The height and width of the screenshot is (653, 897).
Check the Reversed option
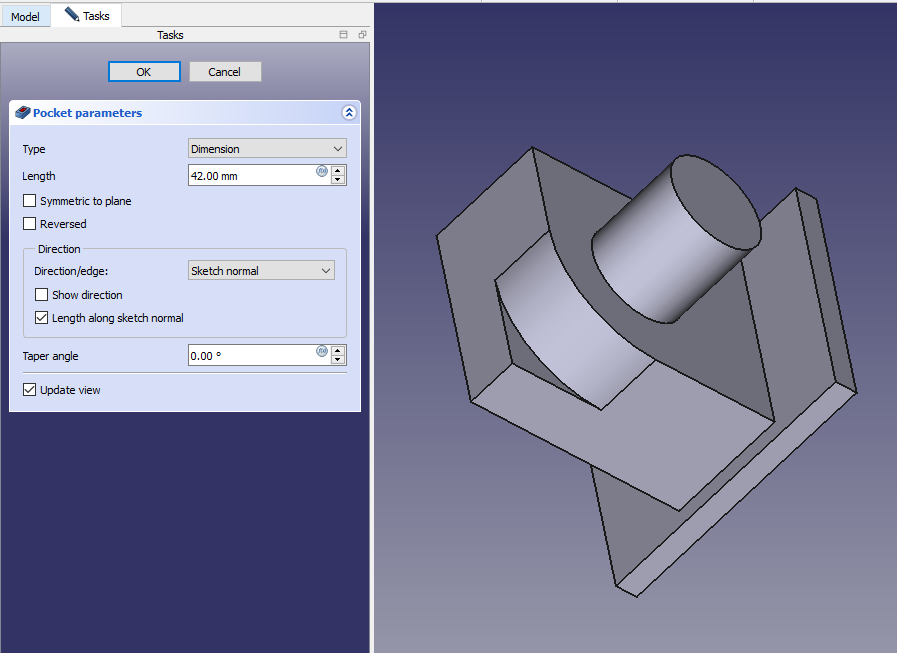tap(30, 224)
